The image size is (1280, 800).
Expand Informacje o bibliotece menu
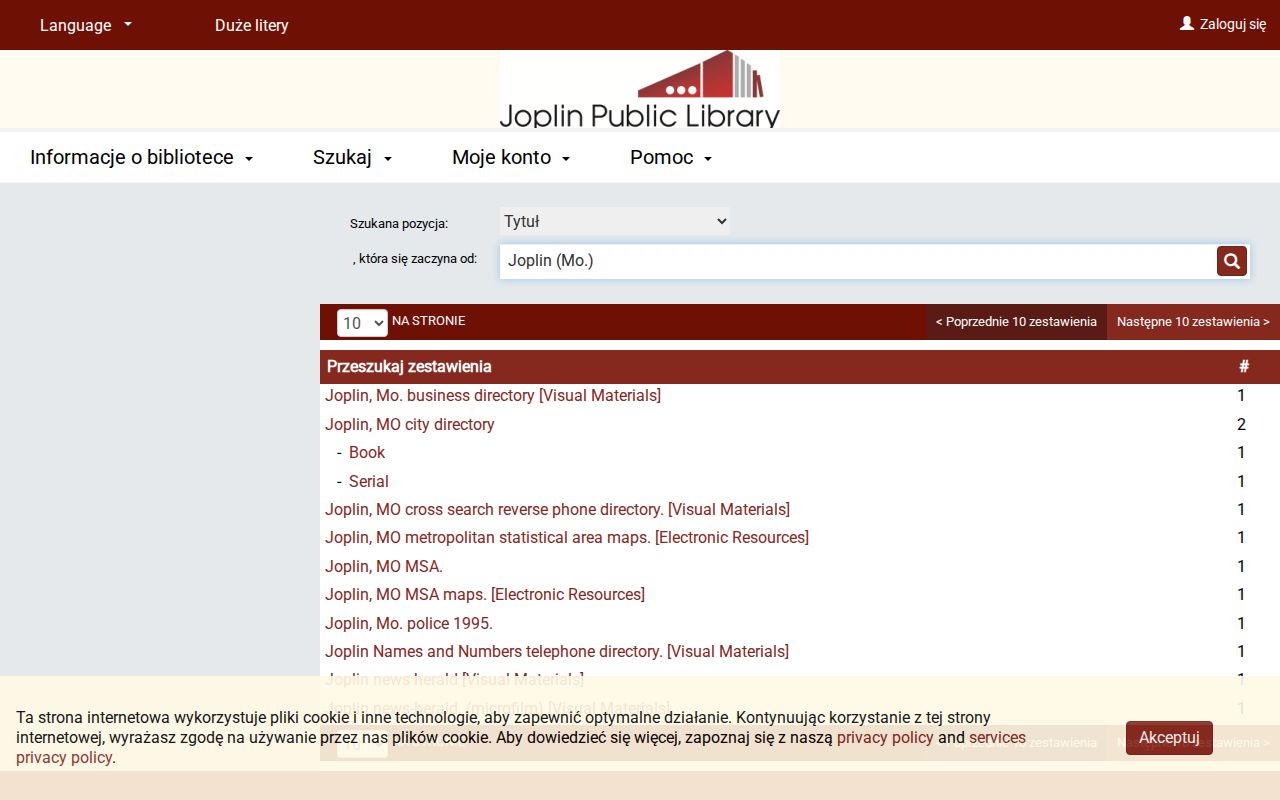(x=142, y=157)
